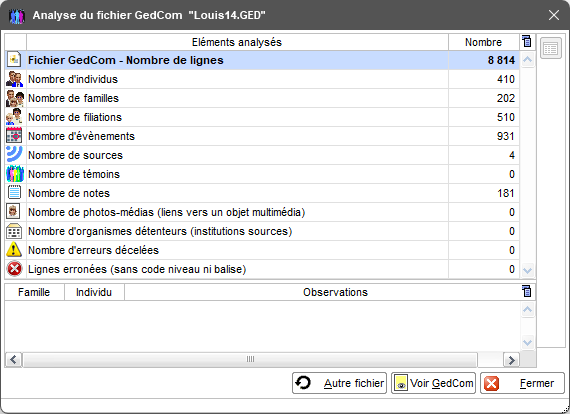The height and width of the screenshot is (414, 570).
Task: Select the individuals people icon
Action: (x=15, y=79)
